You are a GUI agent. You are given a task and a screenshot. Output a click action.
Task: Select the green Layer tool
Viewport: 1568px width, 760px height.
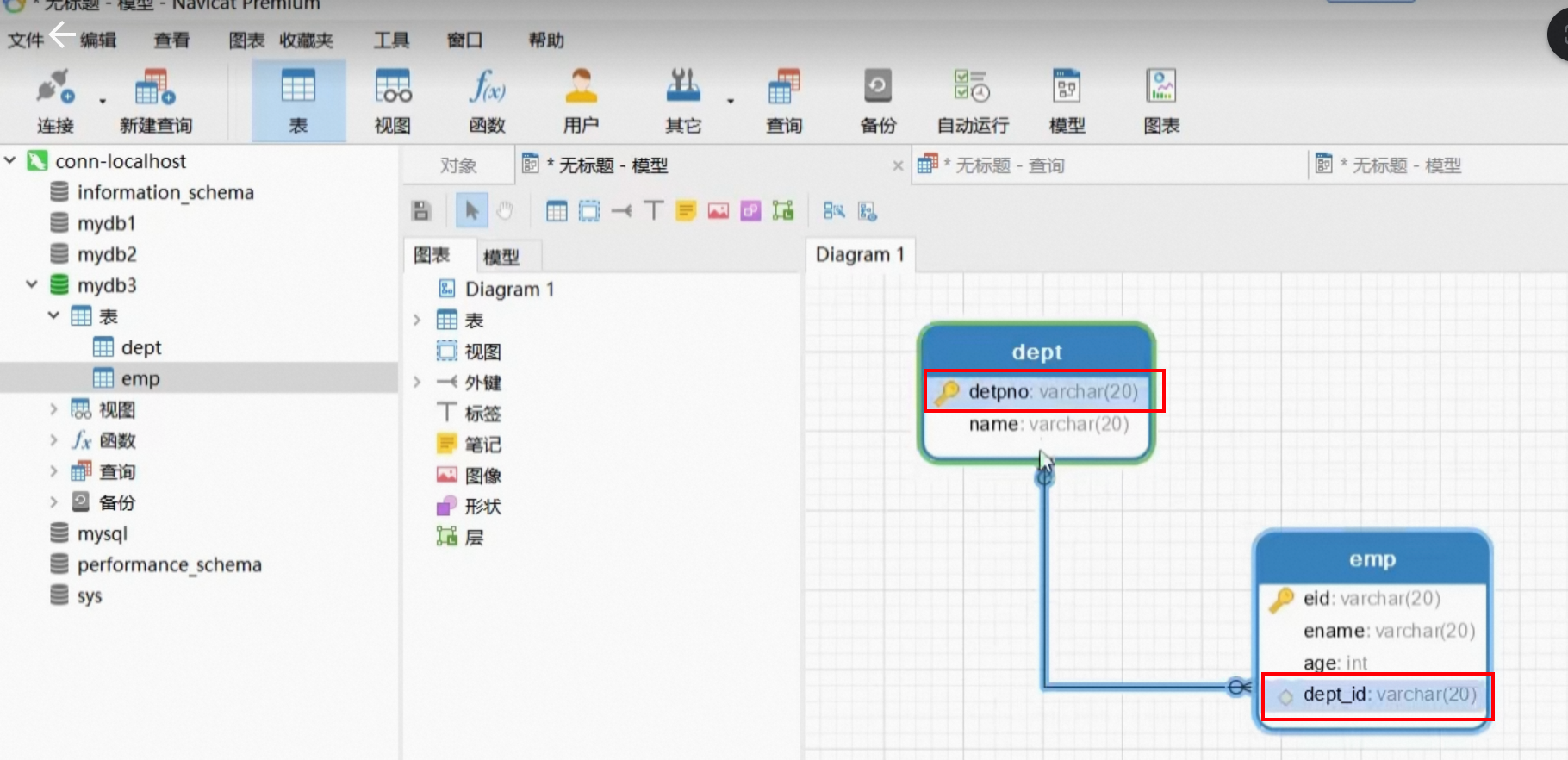pyautogui.click(x=783, y=211)
